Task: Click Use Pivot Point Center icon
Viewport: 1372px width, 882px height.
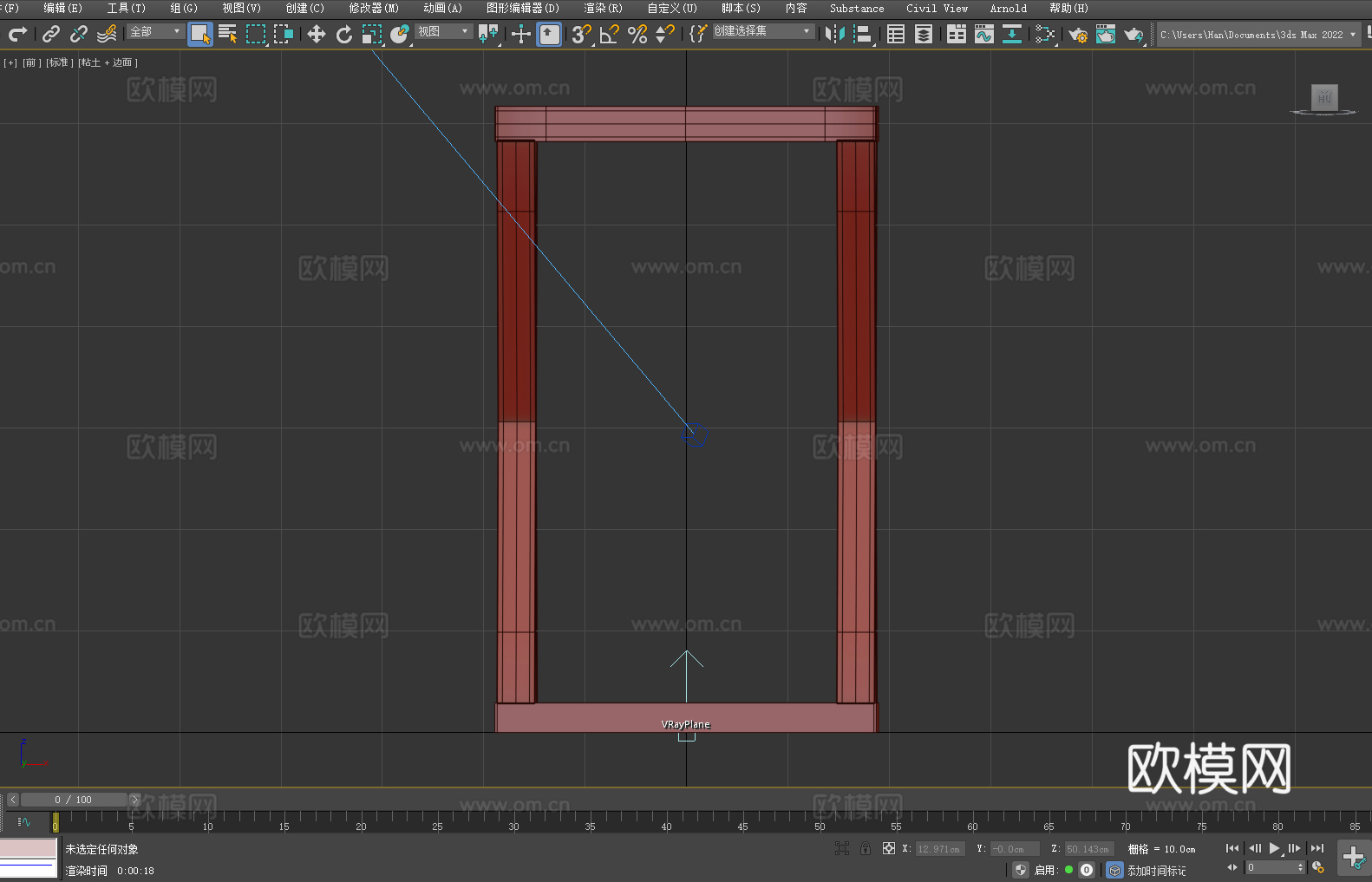Action: tap(488, 34)
